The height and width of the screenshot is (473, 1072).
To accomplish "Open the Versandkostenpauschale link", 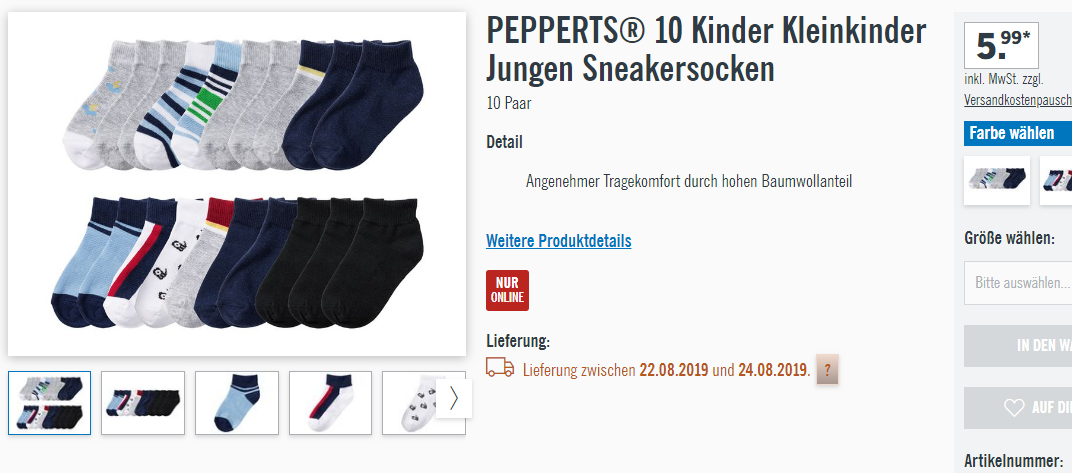I will (1018, 100).
